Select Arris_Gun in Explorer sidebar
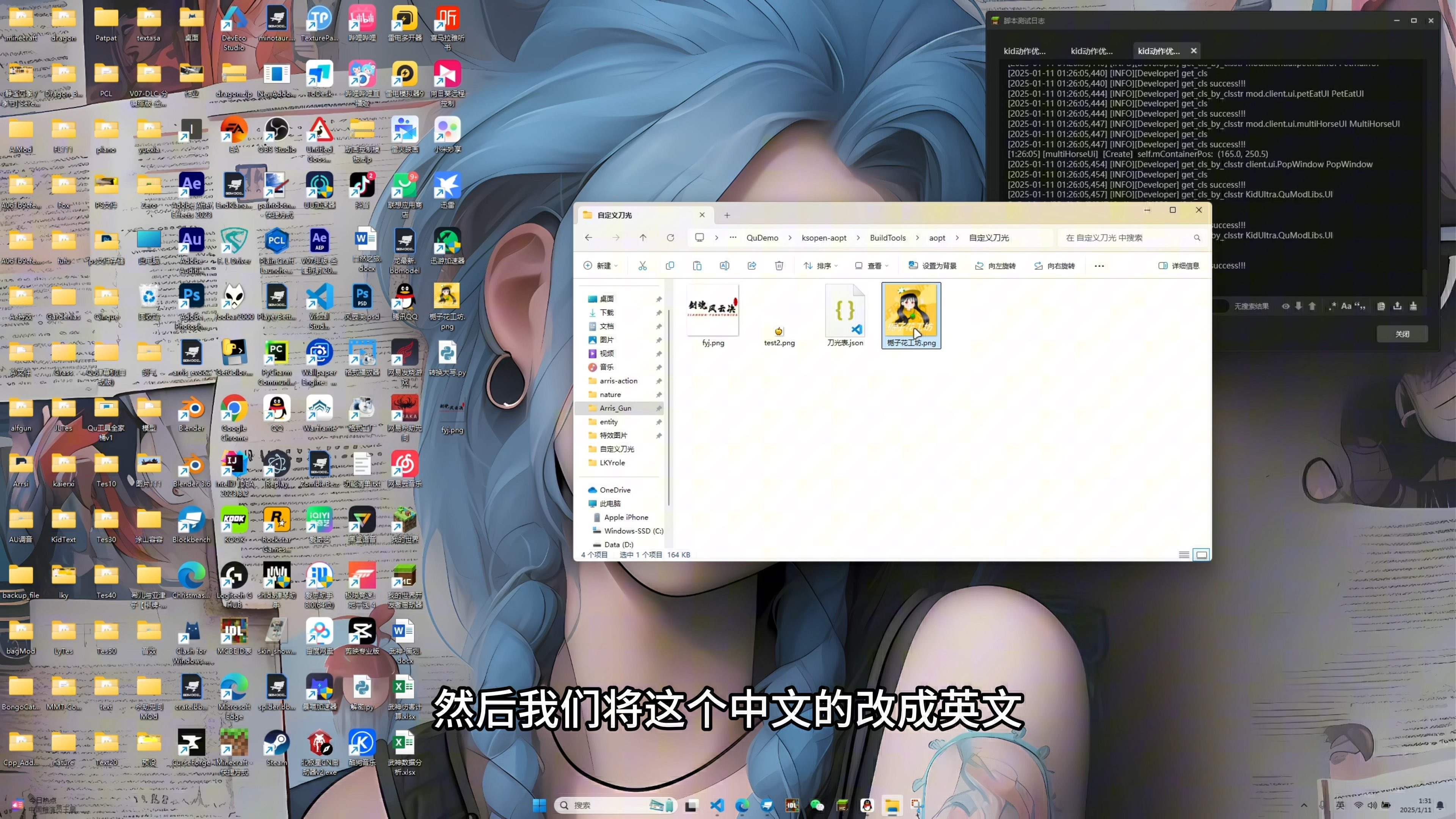 click(x=620, y=408)
